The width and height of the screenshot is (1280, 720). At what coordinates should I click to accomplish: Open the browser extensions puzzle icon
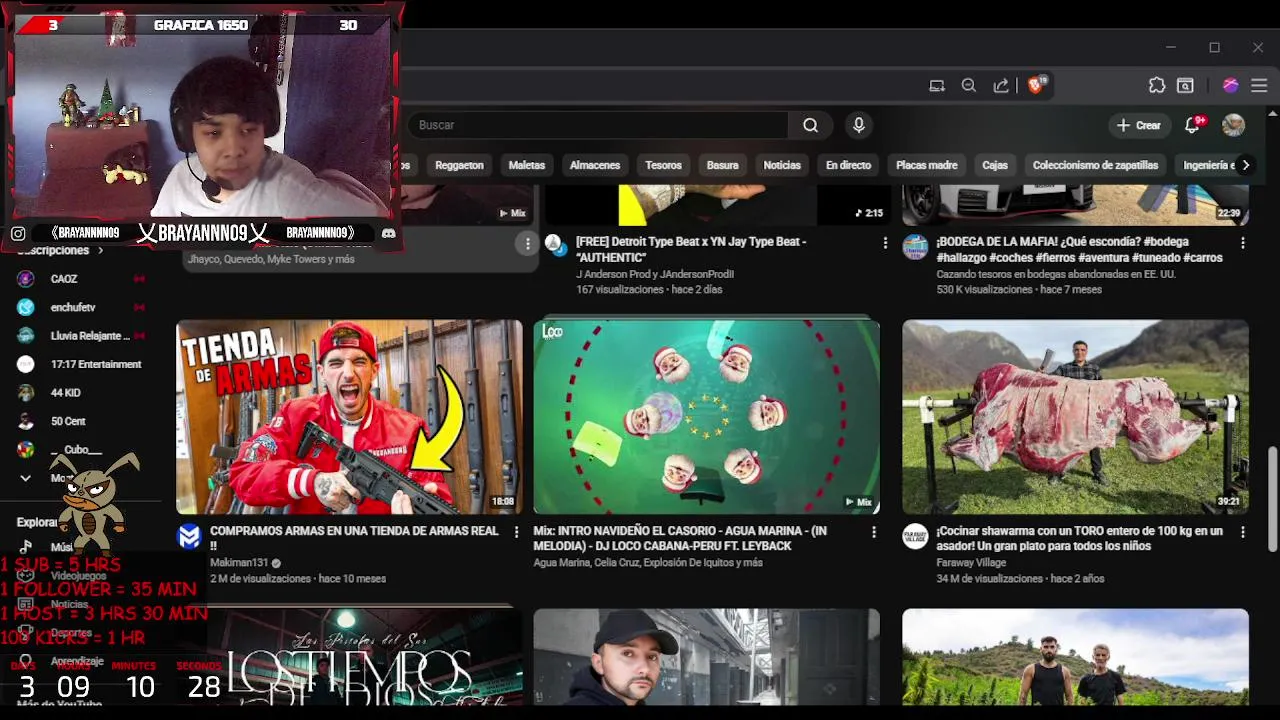click(x=1157, y=85)
